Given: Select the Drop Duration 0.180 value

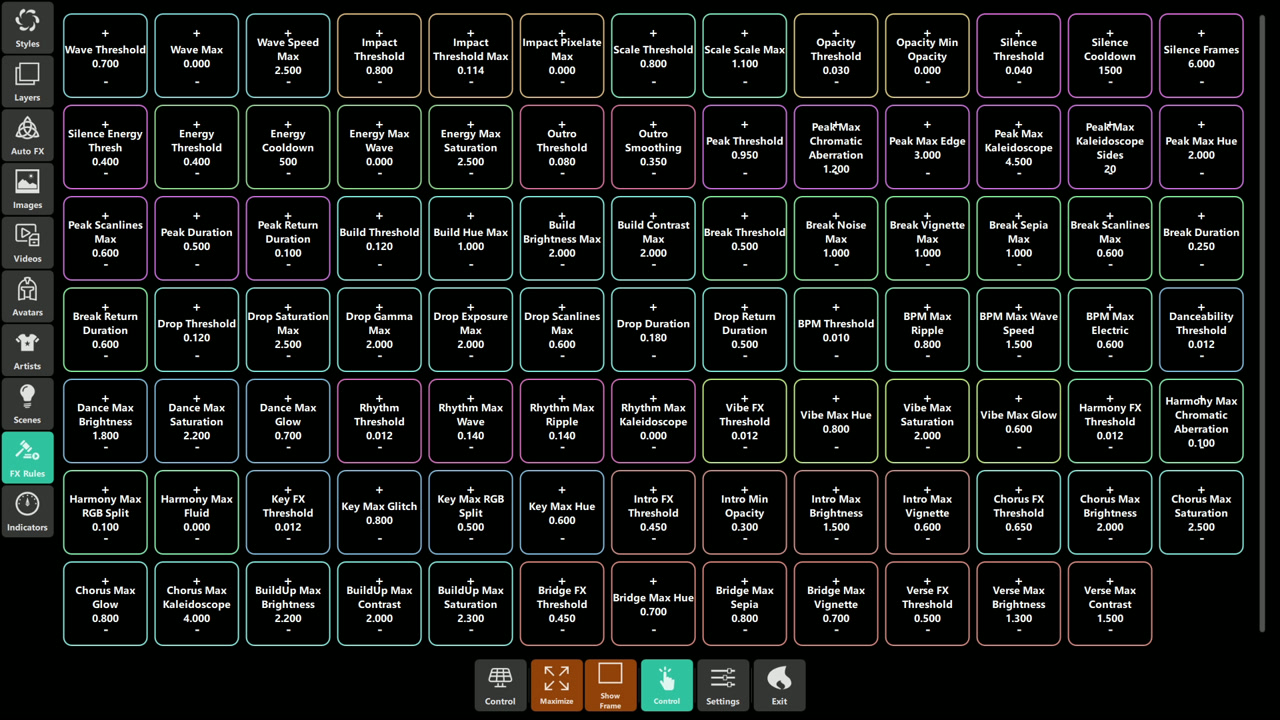Looking at the screenshot, I should (x=653, y=338).
